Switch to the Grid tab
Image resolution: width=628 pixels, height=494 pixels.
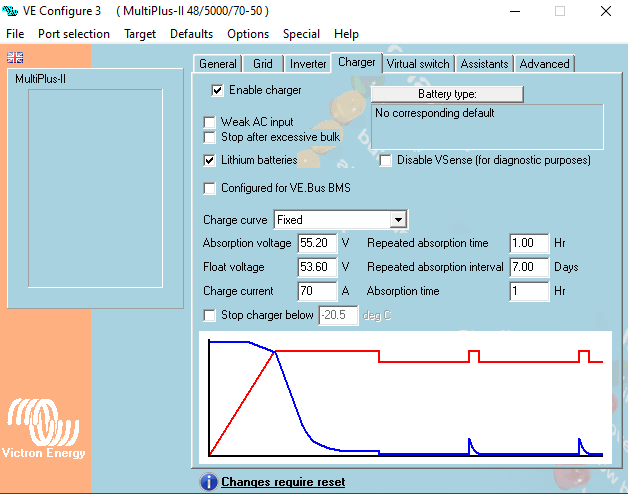point(263,64)
